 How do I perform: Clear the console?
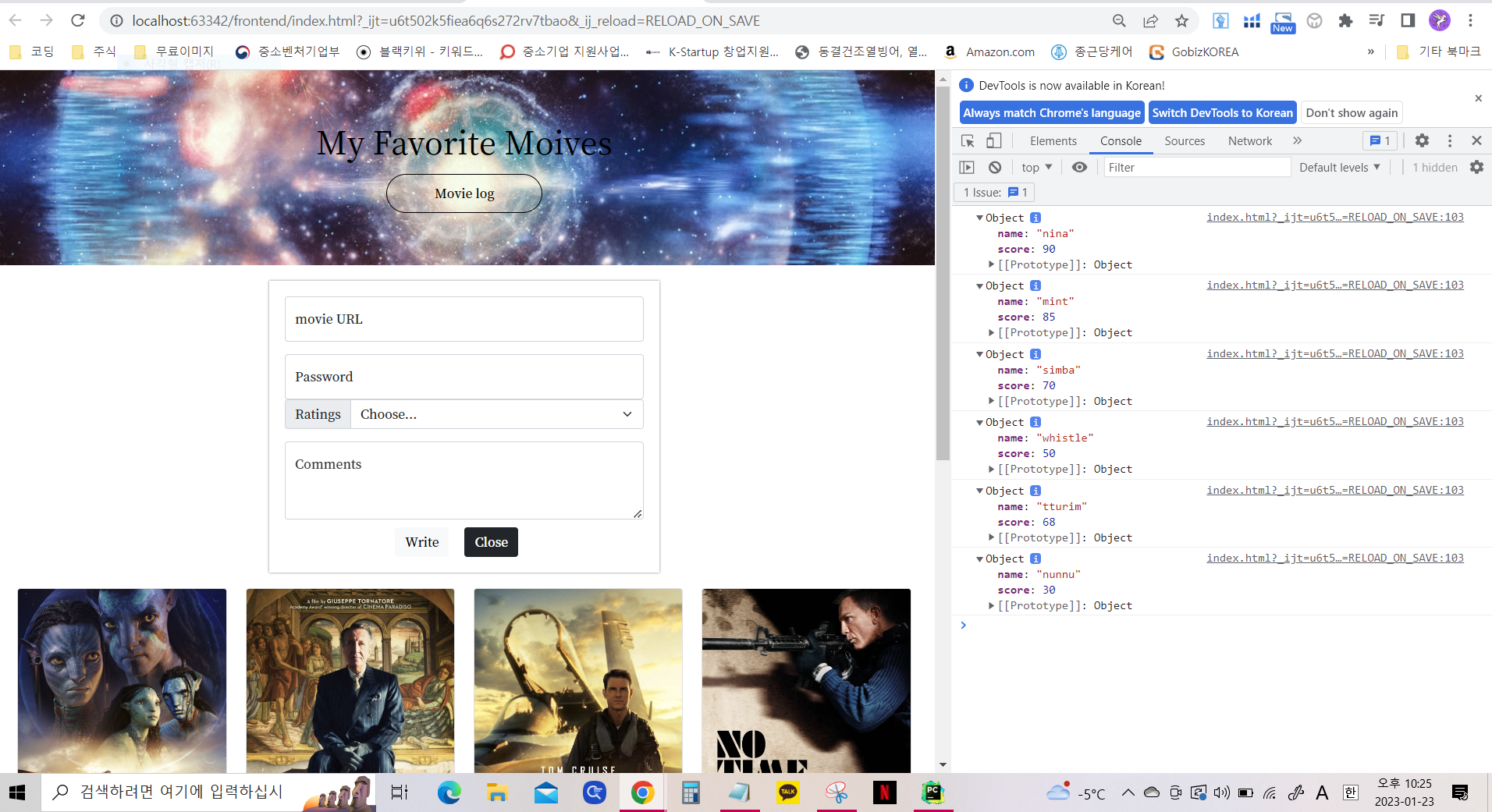pos(995,167)
